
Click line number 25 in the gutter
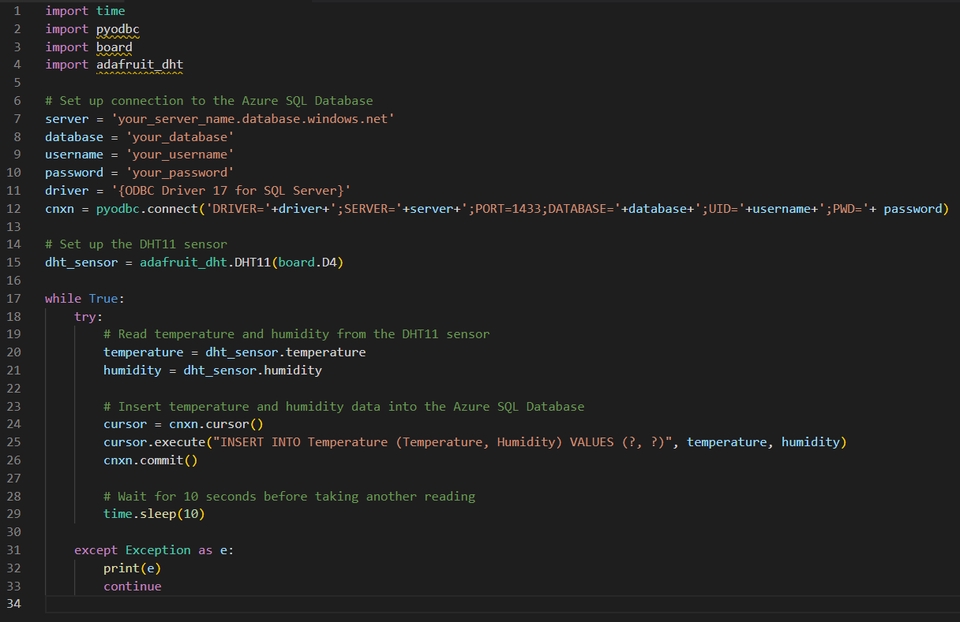(13, 442)
